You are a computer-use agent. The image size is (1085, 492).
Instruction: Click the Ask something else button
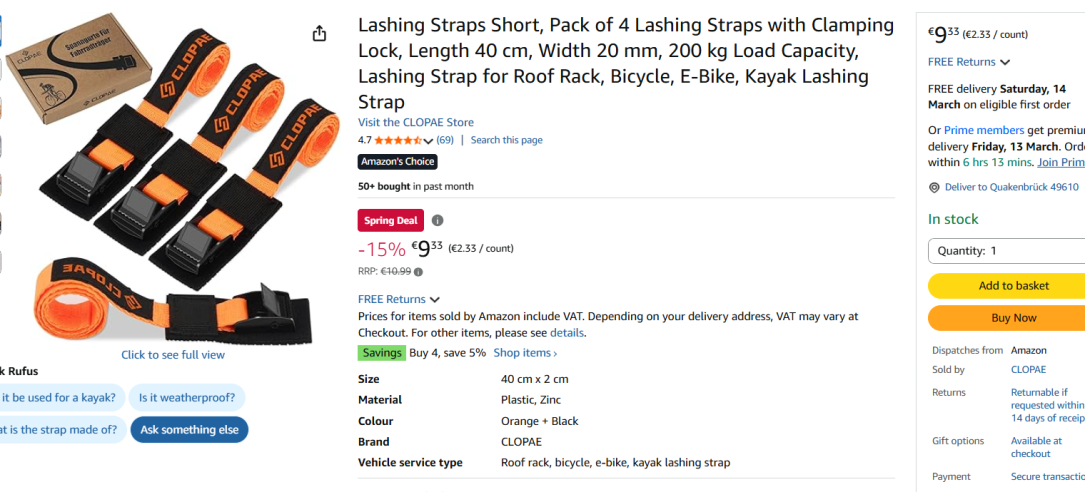click(x=189, y=430)
